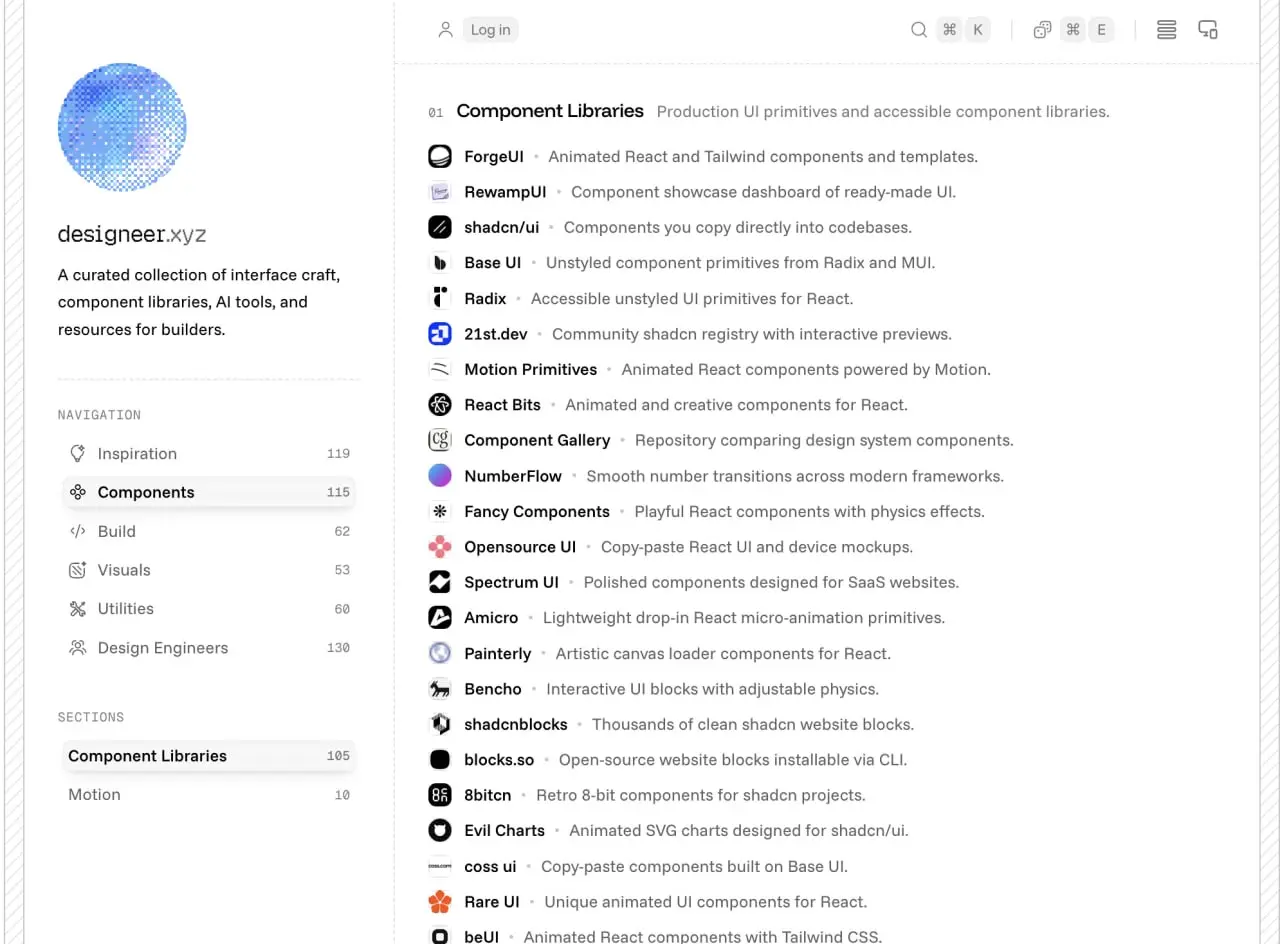
Task: Click the RewampUI logo icon
Action: click(440, 192)
